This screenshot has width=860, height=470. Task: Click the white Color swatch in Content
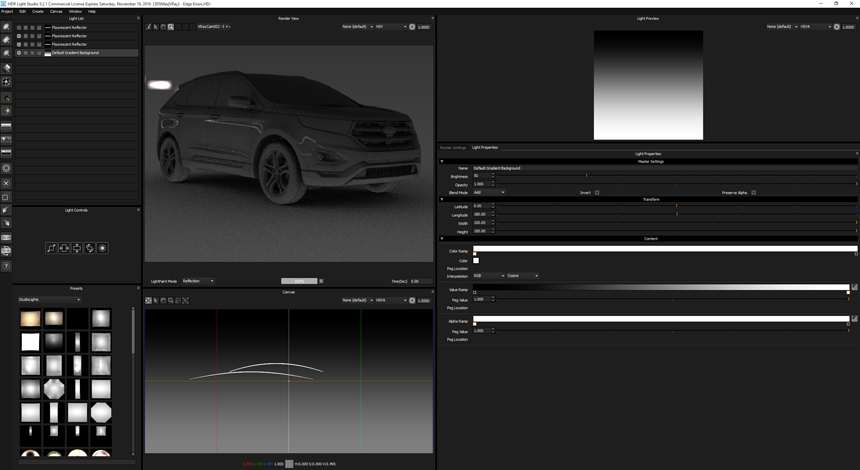pyautogui.click(x=476, y=261)
